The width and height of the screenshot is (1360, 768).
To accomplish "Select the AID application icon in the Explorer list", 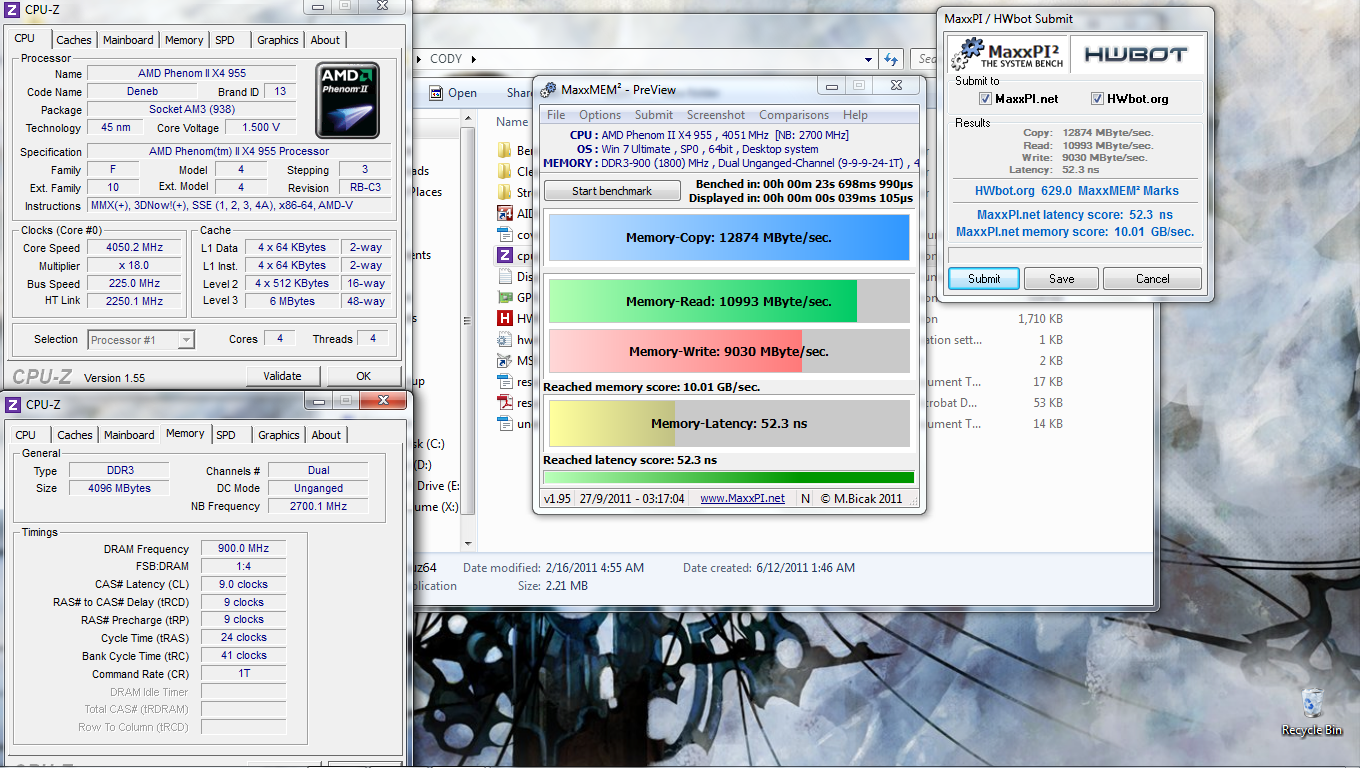I will tap(504, 213).
